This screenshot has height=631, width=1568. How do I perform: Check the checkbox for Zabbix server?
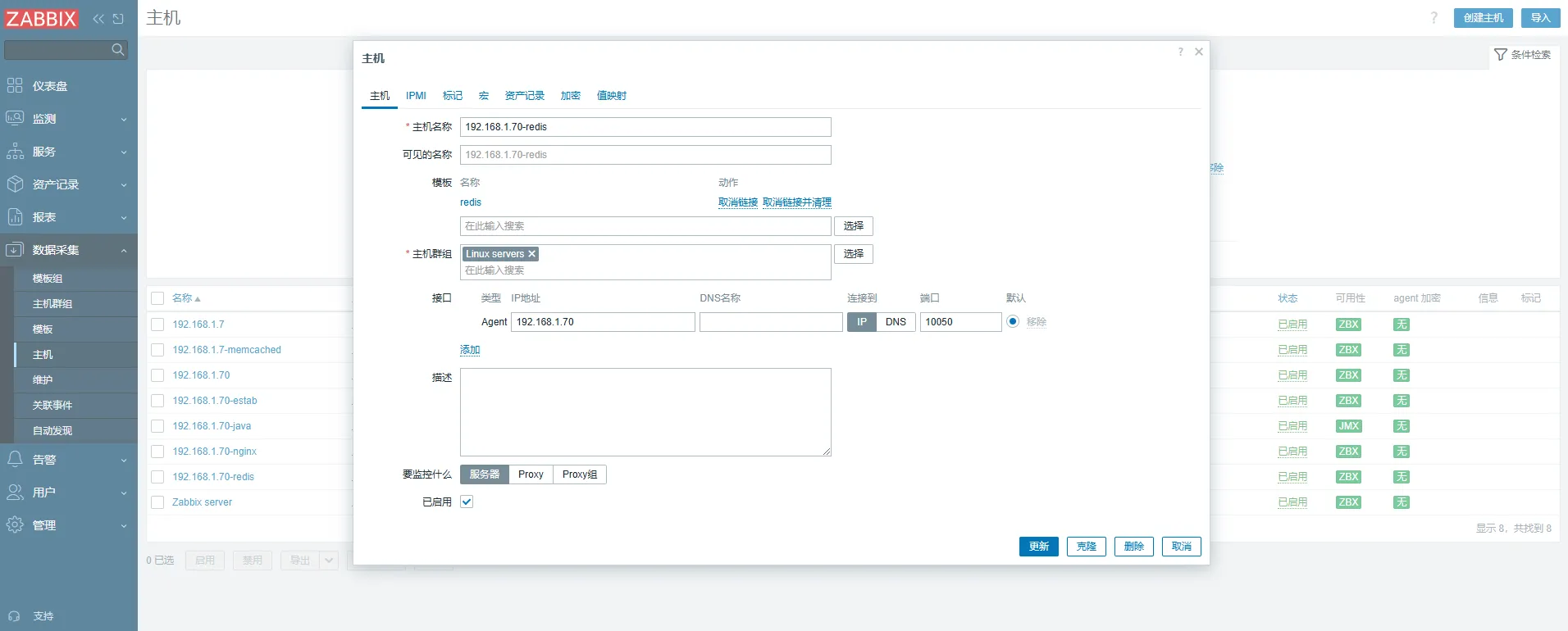tap(157, 502)
